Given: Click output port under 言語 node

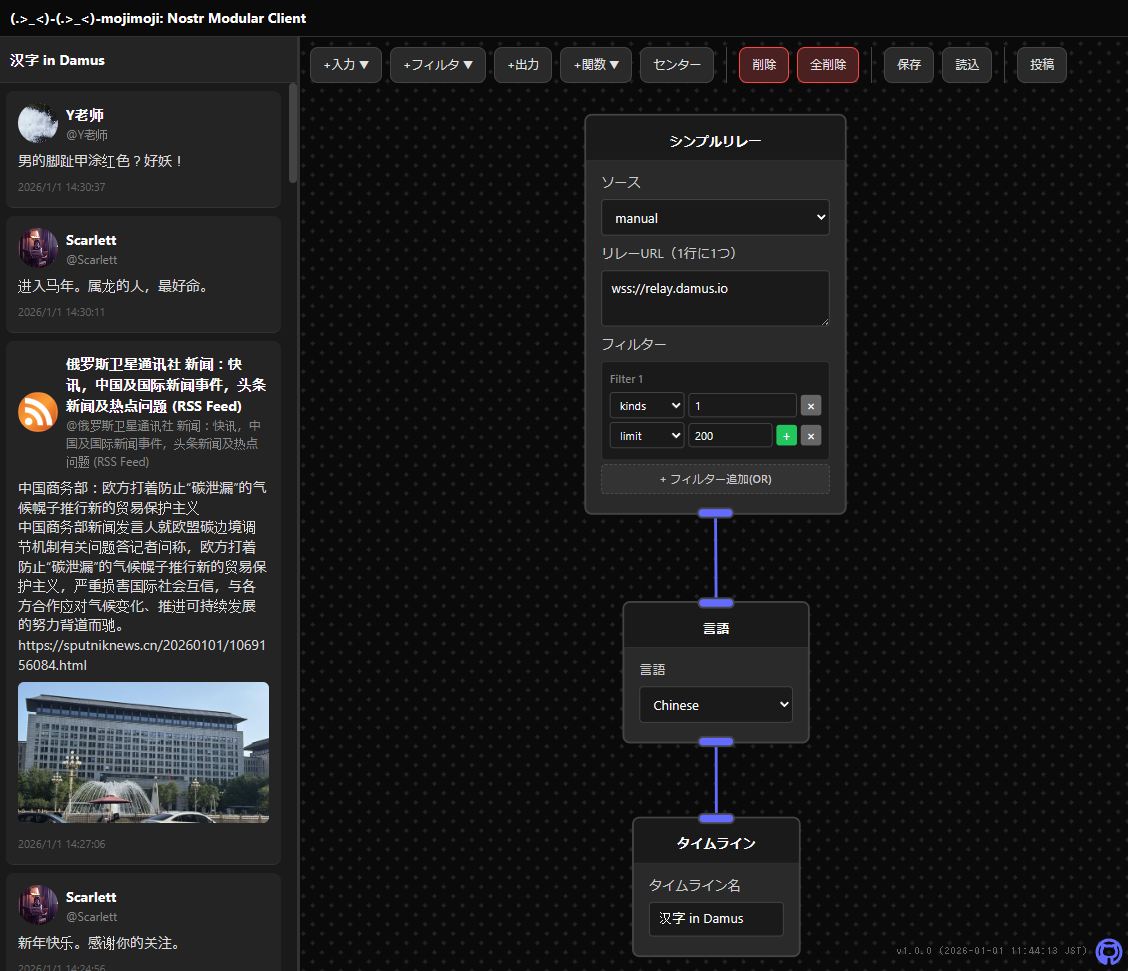Looking at the screenshot, I should [x=716, y=742].
